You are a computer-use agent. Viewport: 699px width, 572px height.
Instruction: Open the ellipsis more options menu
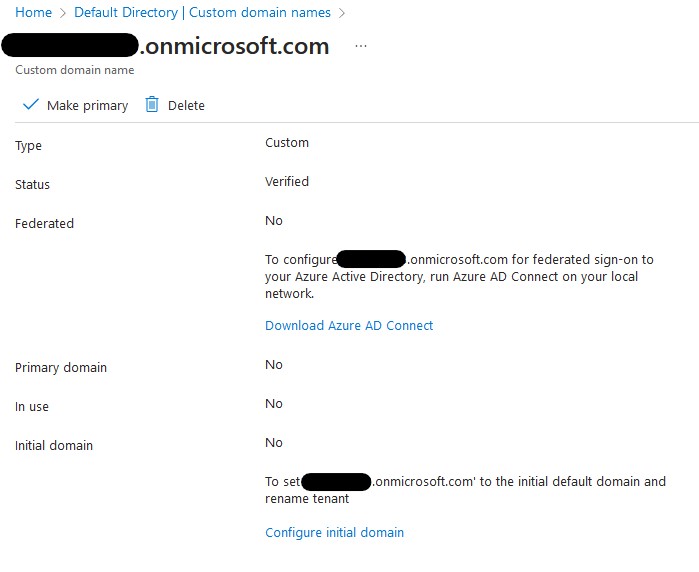[x=361, y=46]
